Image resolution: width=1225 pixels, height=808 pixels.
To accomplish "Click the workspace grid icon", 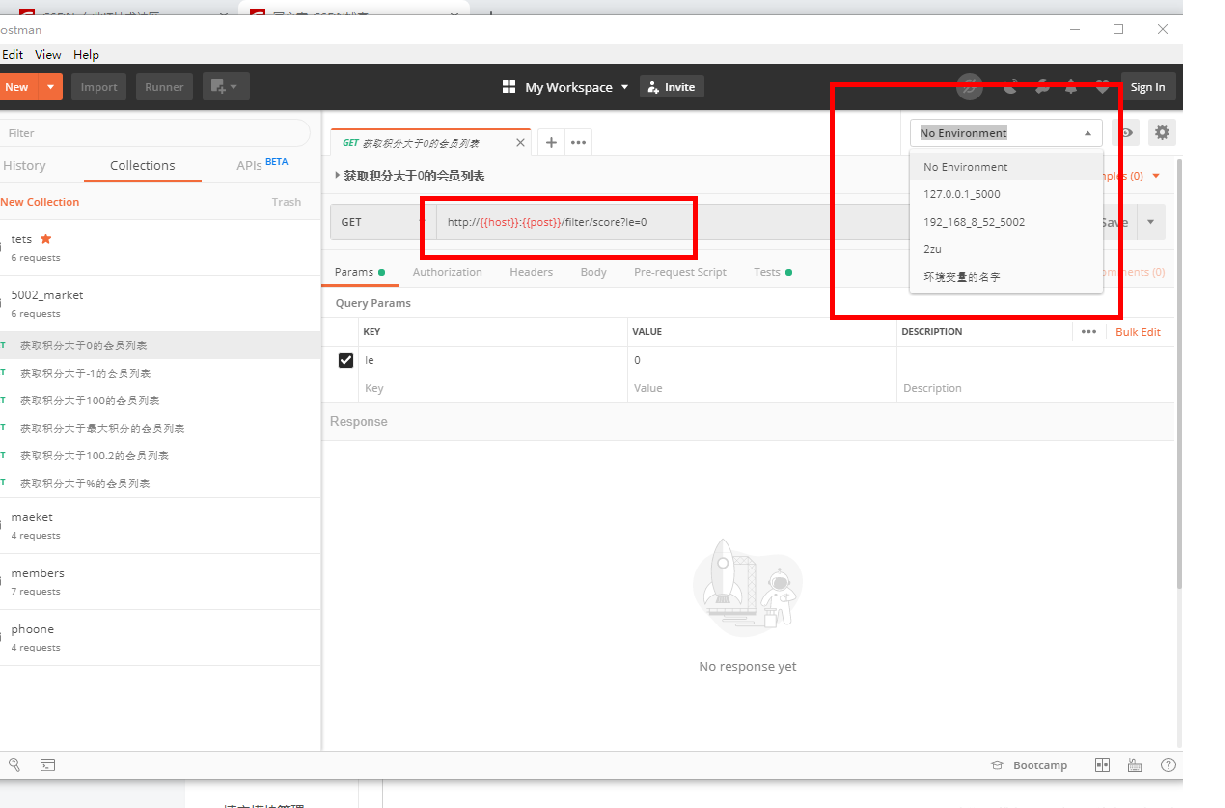I will click(509, 87).
